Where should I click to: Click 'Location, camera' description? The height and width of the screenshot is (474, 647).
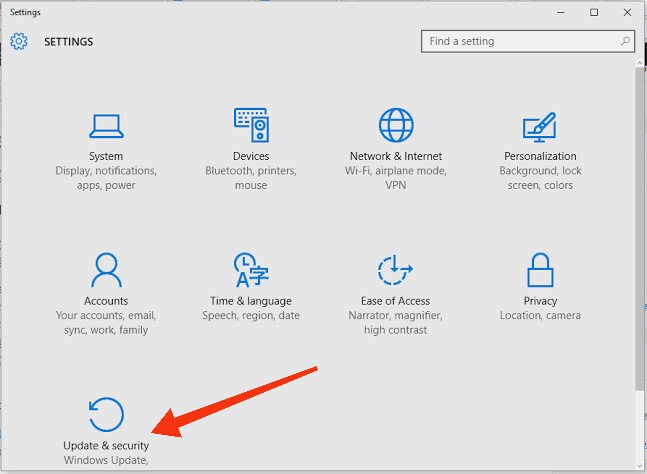(x=540, y=316)
